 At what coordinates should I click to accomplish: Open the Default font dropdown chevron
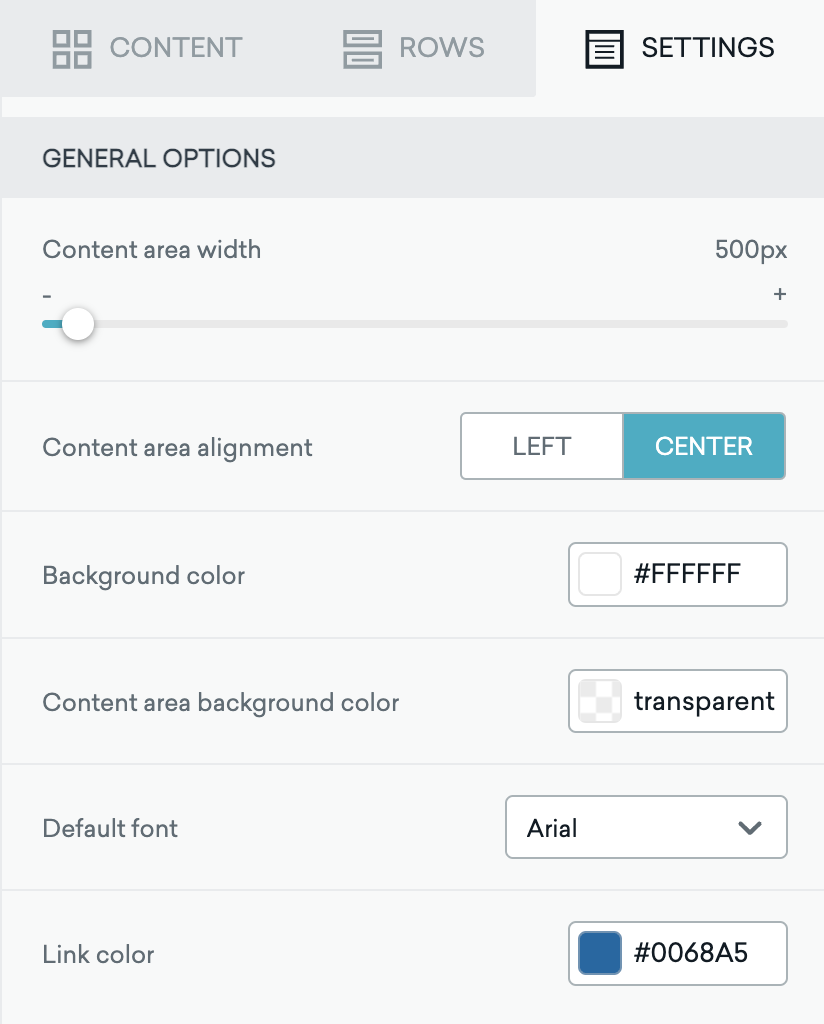[750, 827]
